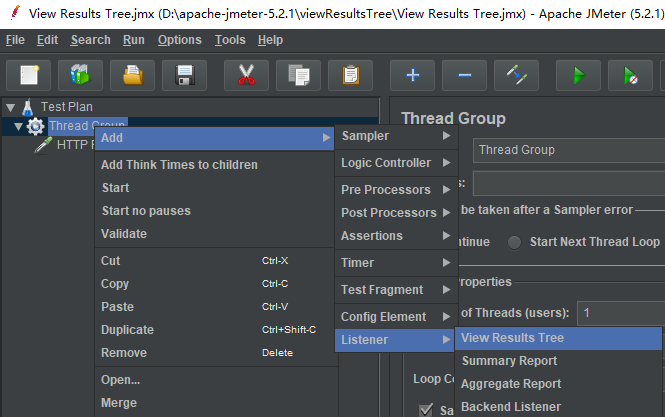Click the comments input field
Image resolution: width=665 pixels, height=417 pixels.
click(x=569, y=183)
